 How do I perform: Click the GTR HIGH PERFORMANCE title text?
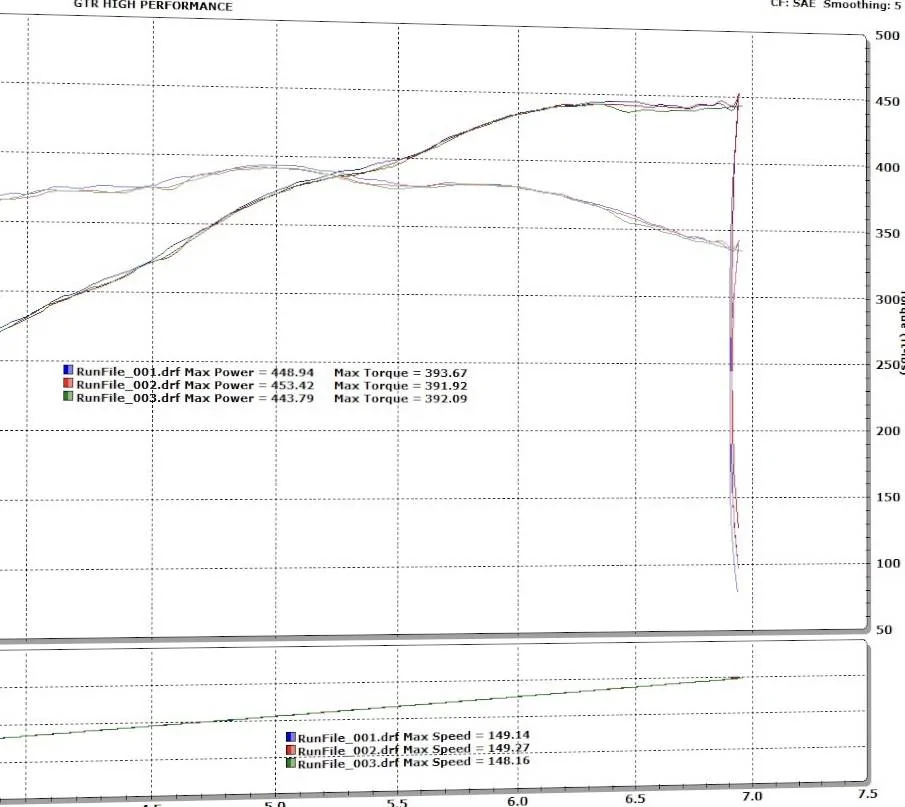pyautogui.click(x=153, y=6)
